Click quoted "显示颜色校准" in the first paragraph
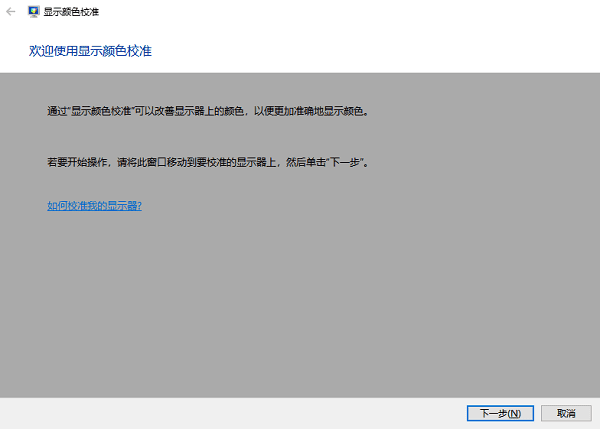 101,111
